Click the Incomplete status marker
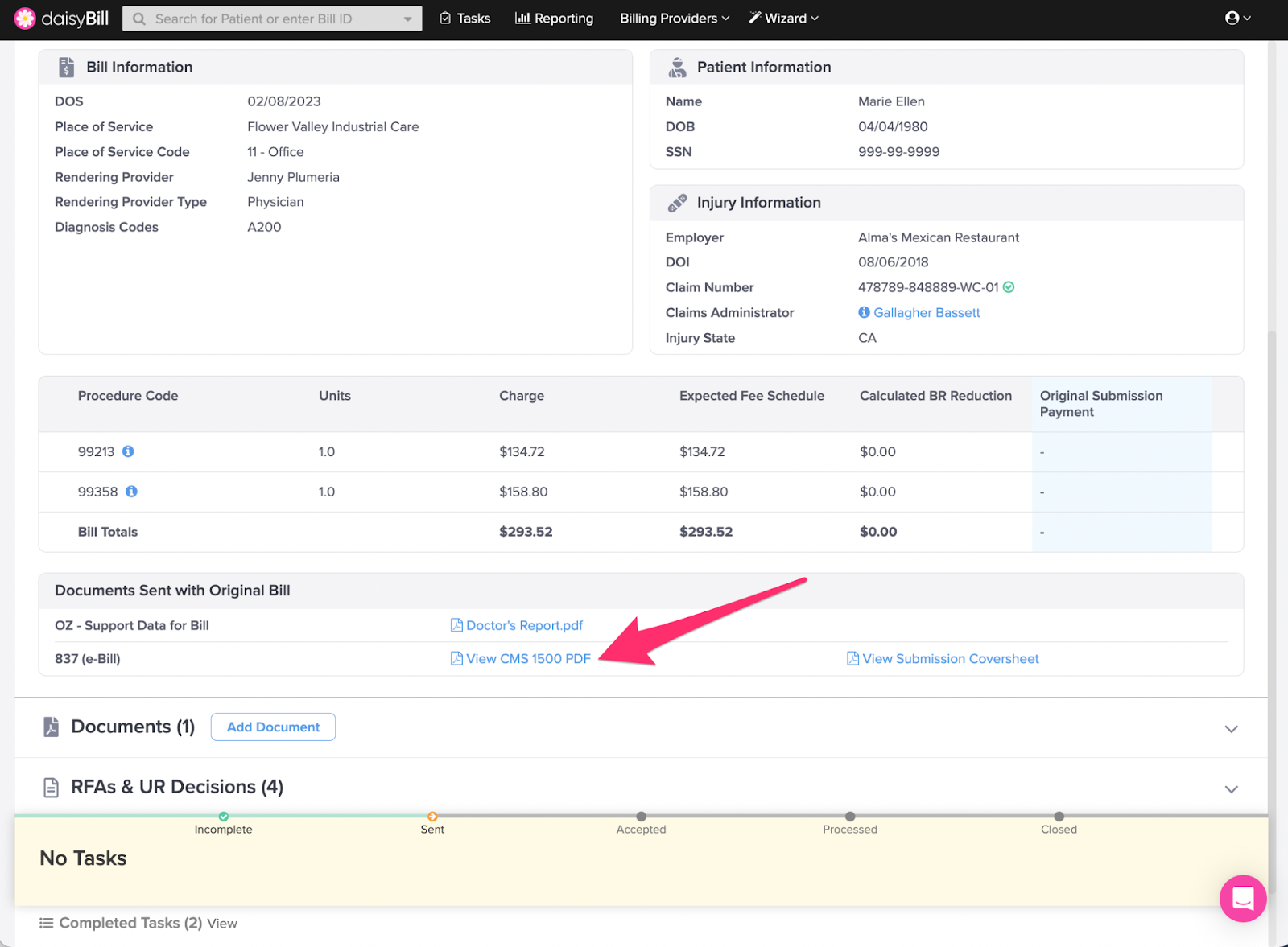 click(224, 817)
